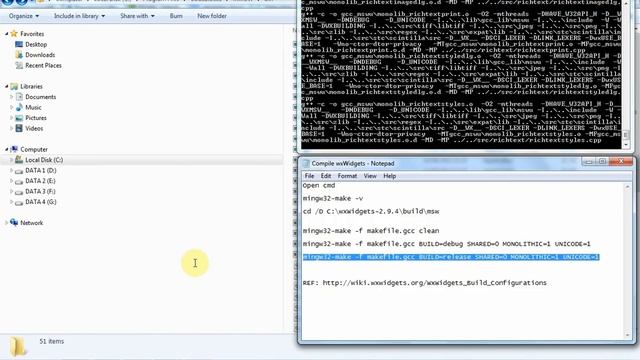Image resolution: width=640 pixels, height=360 pixels.
Task: Click the Music library icon
Action: pyautogui.click(x=19, y=107)
